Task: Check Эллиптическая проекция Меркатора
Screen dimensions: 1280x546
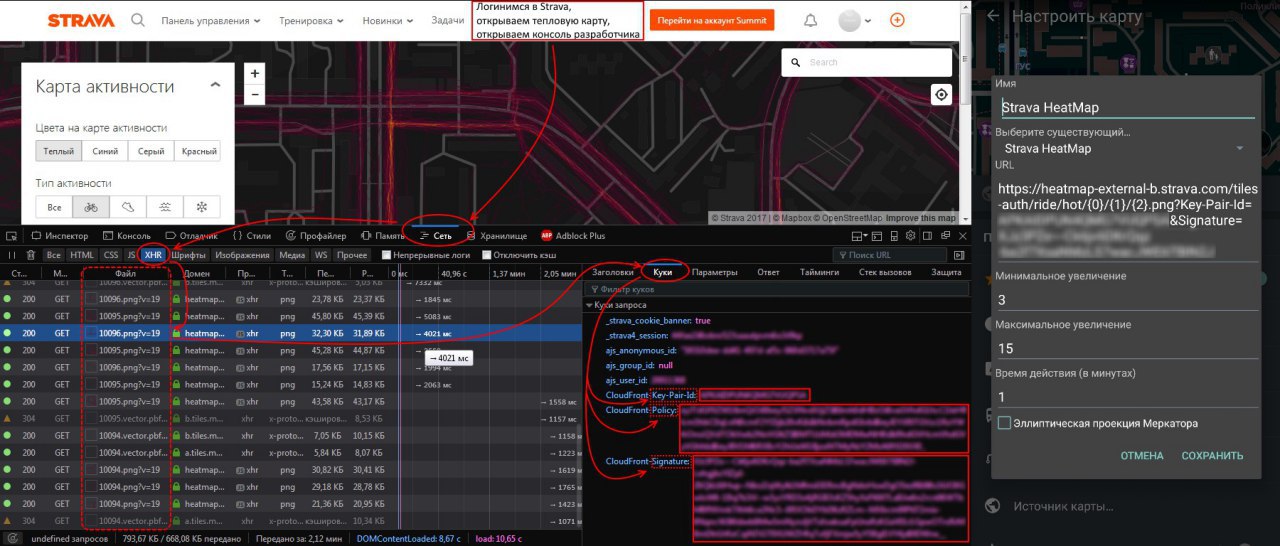Action: click(1004, 424)
